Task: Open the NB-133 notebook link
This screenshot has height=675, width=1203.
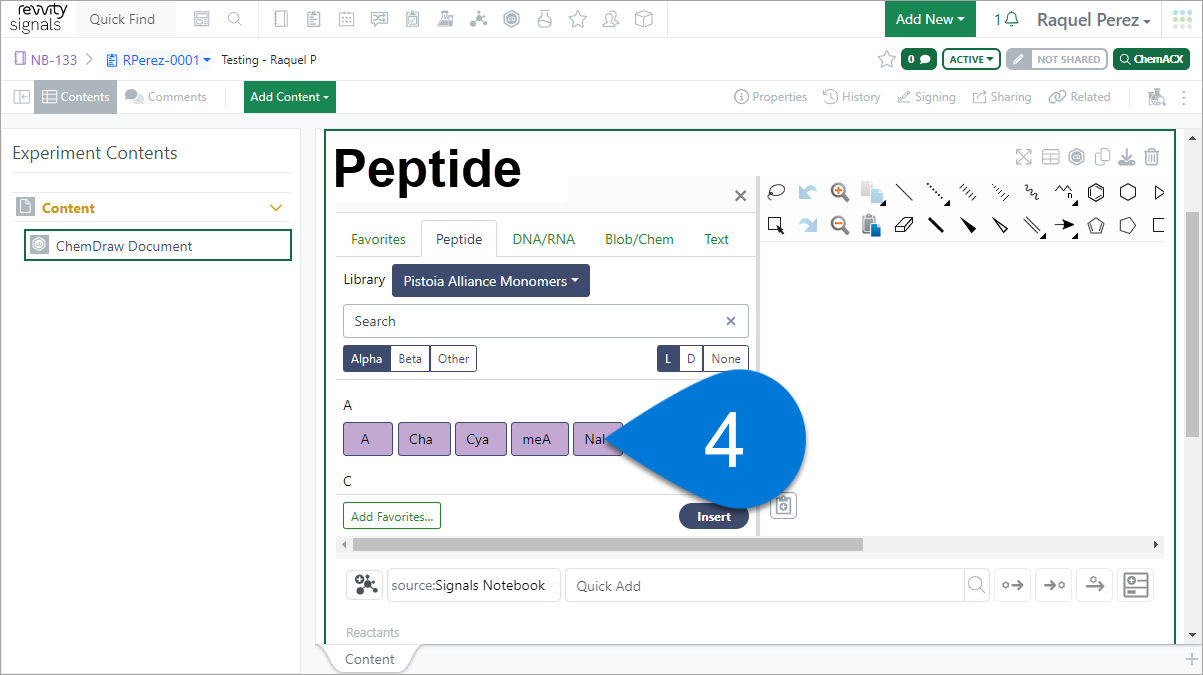Action: [46, 60]
